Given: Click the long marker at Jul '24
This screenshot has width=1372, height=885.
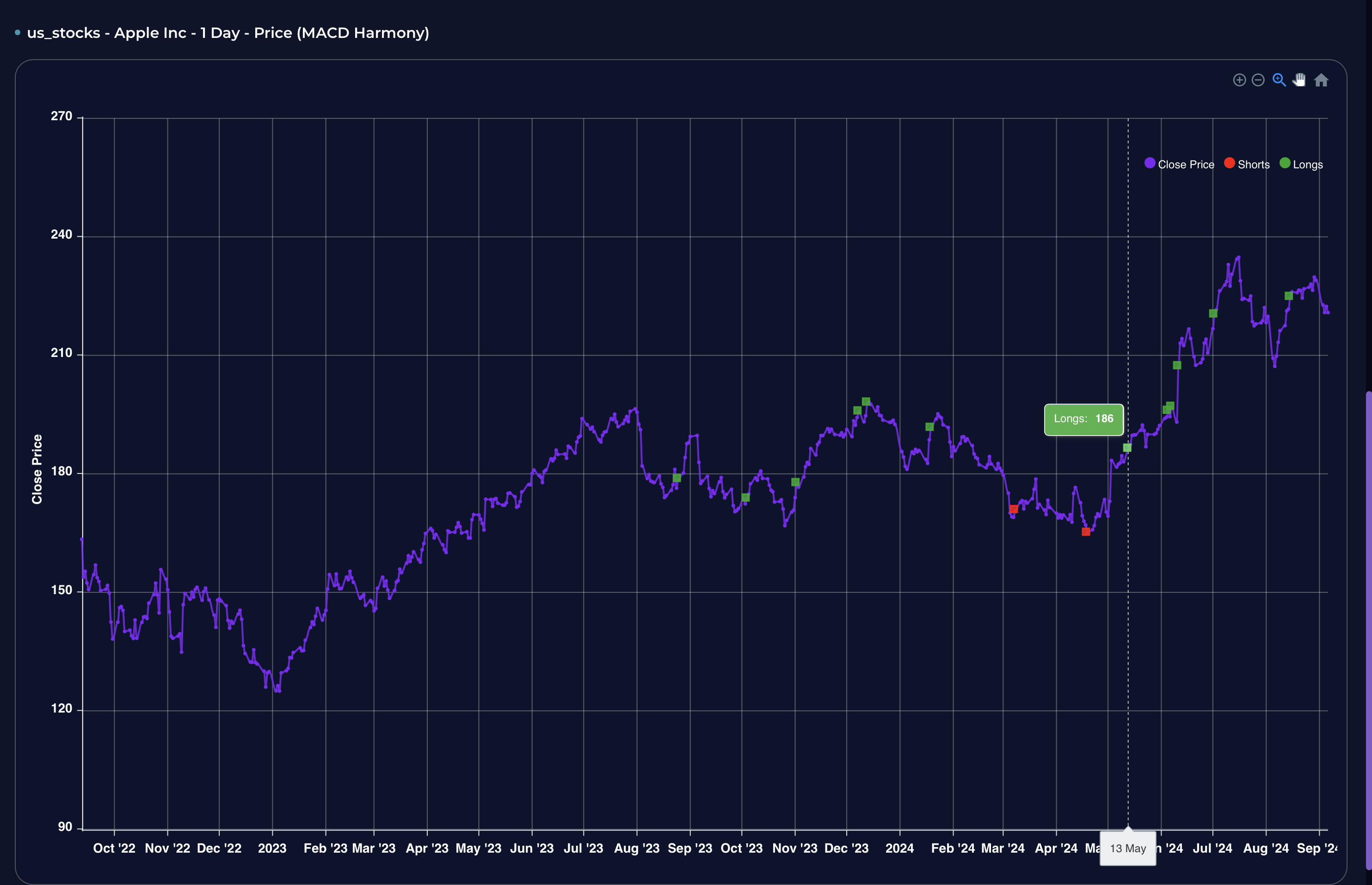Looking at the screenshot, I should [x=1213, y=314].
